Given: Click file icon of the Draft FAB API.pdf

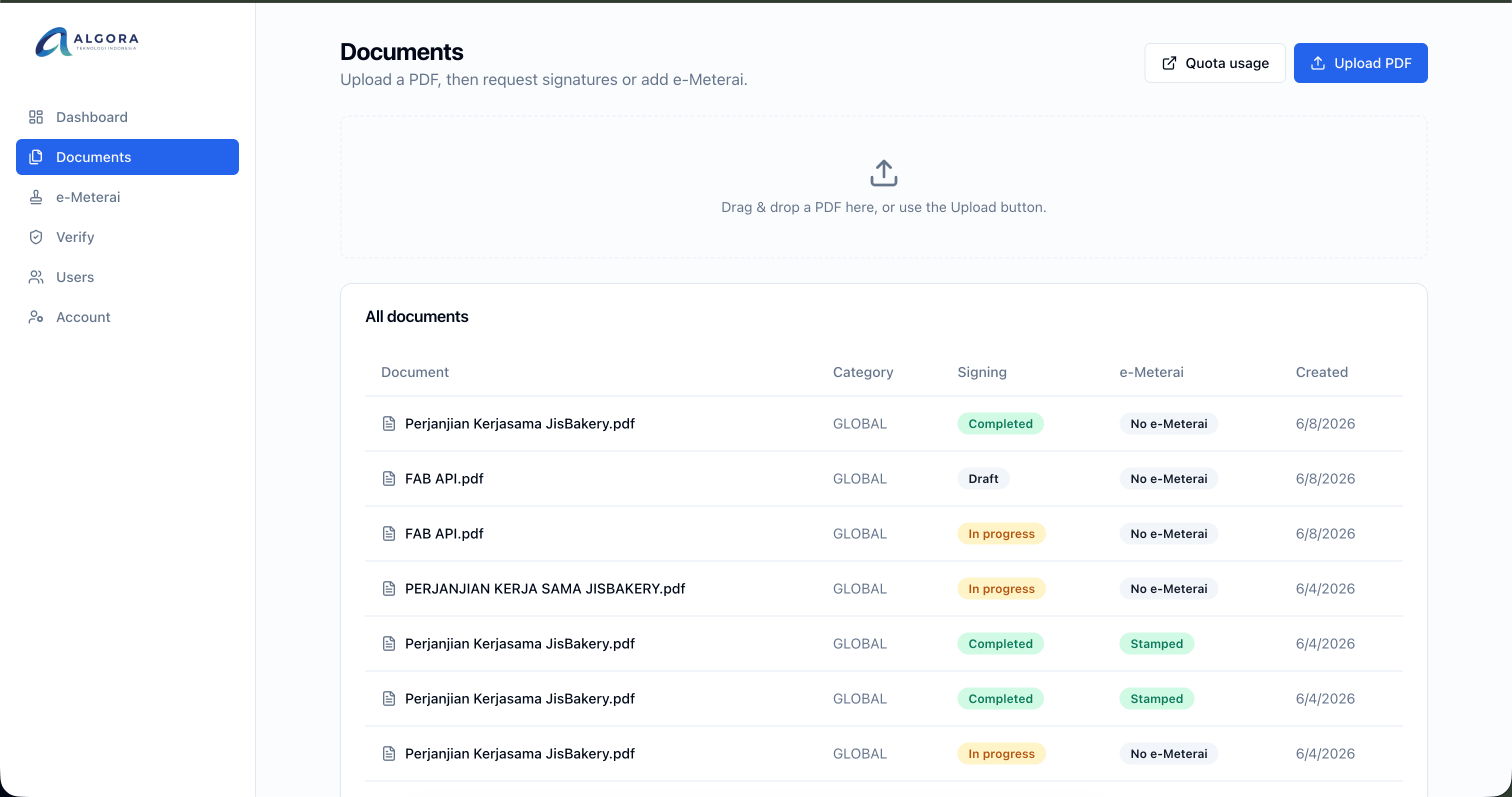Looking at the screenshot, I should pyautogui.click(x=388, y=478).
